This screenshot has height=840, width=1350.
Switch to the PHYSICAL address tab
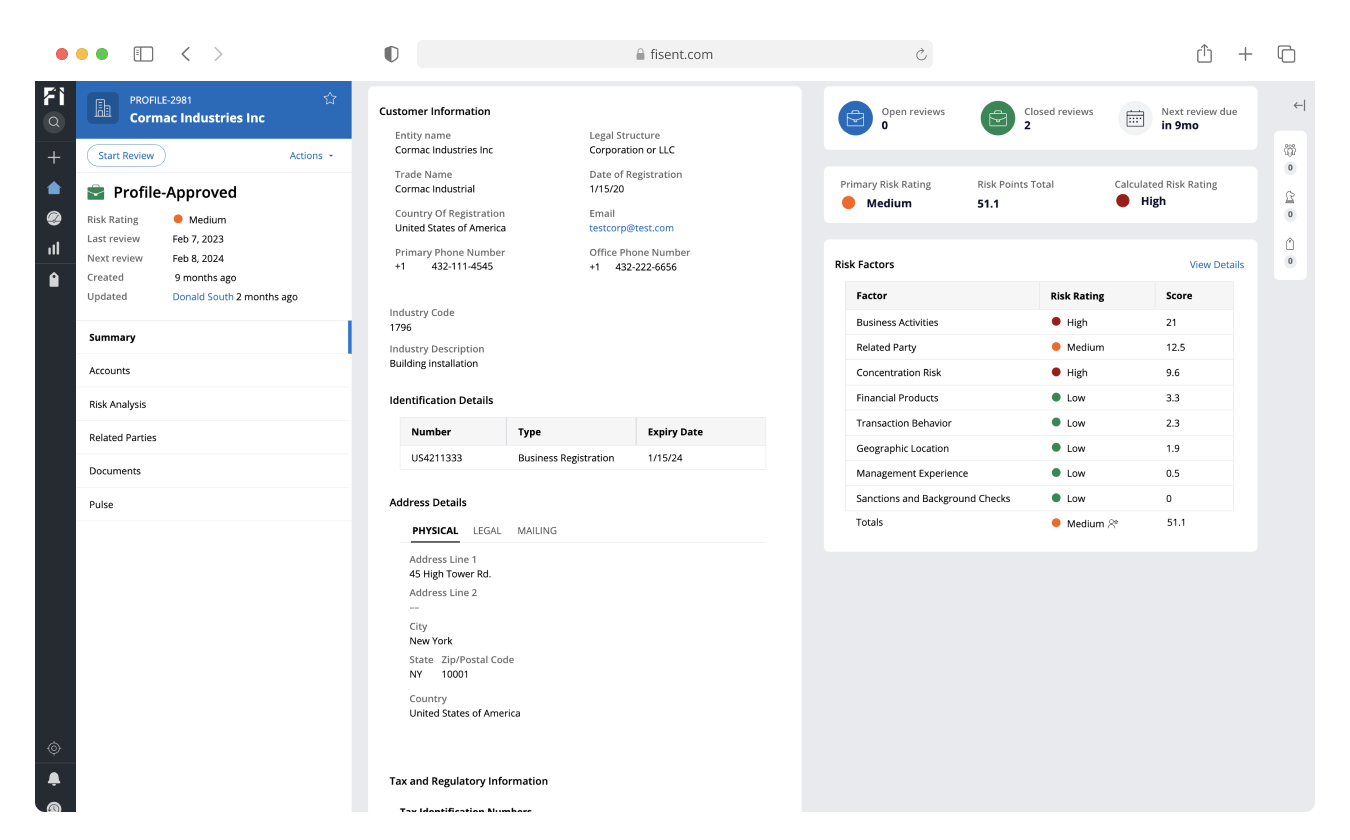click(435, 531)
